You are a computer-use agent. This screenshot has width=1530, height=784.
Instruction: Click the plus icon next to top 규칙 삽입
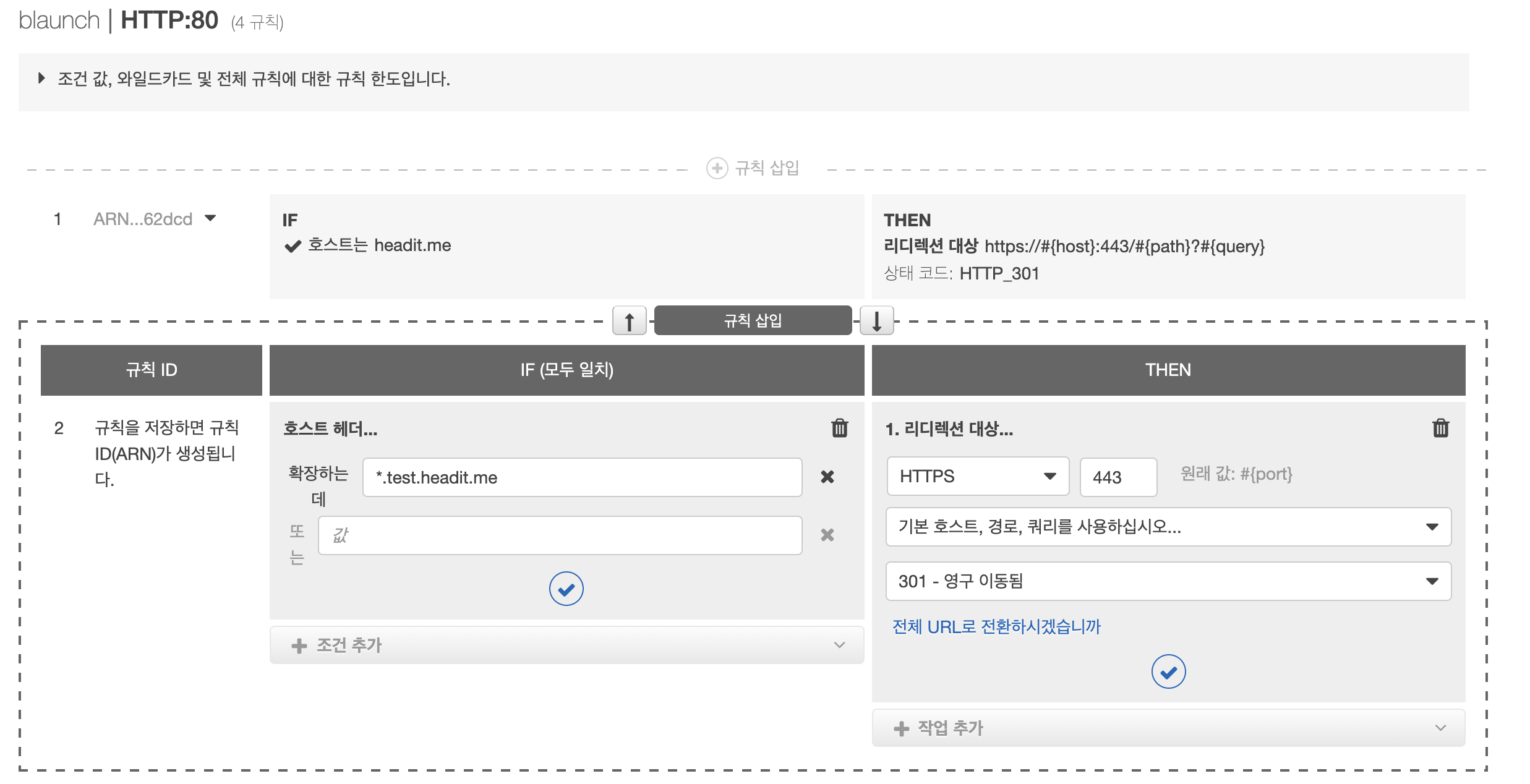click(717, 168)
